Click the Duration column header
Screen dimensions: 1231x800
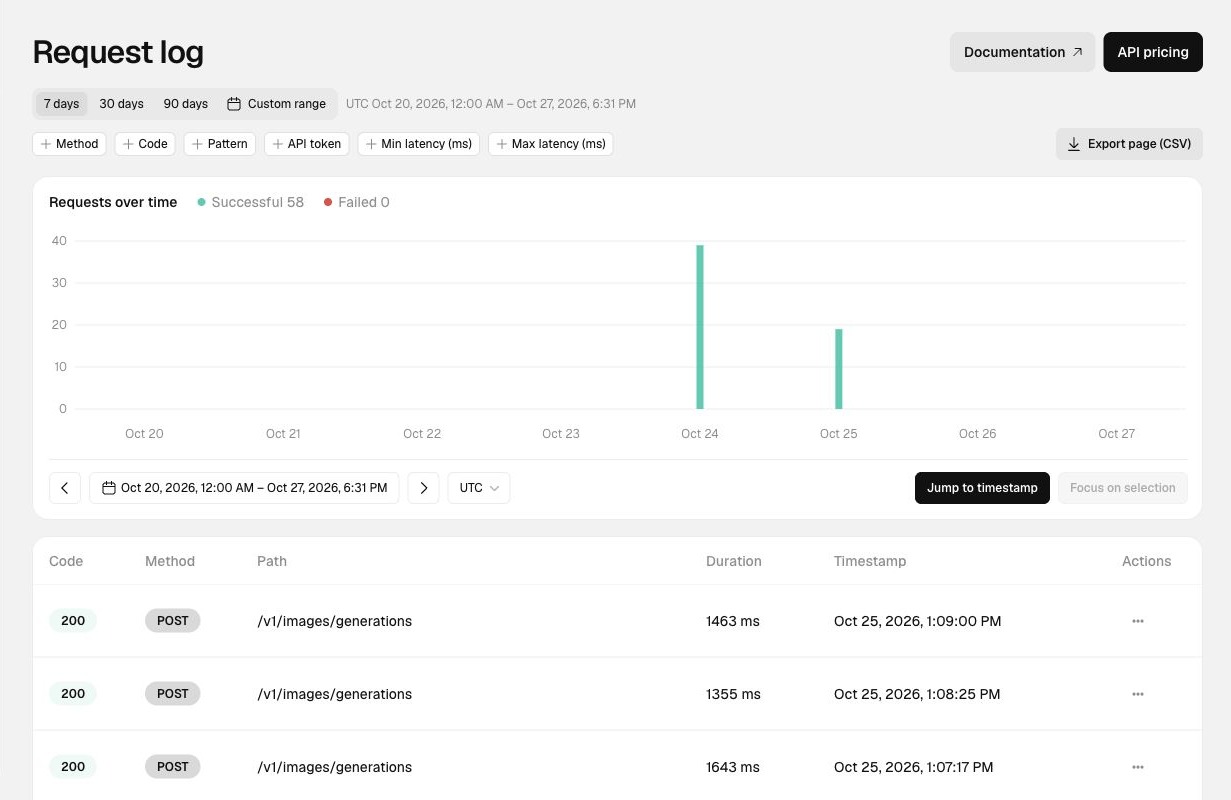pos(734,561)
